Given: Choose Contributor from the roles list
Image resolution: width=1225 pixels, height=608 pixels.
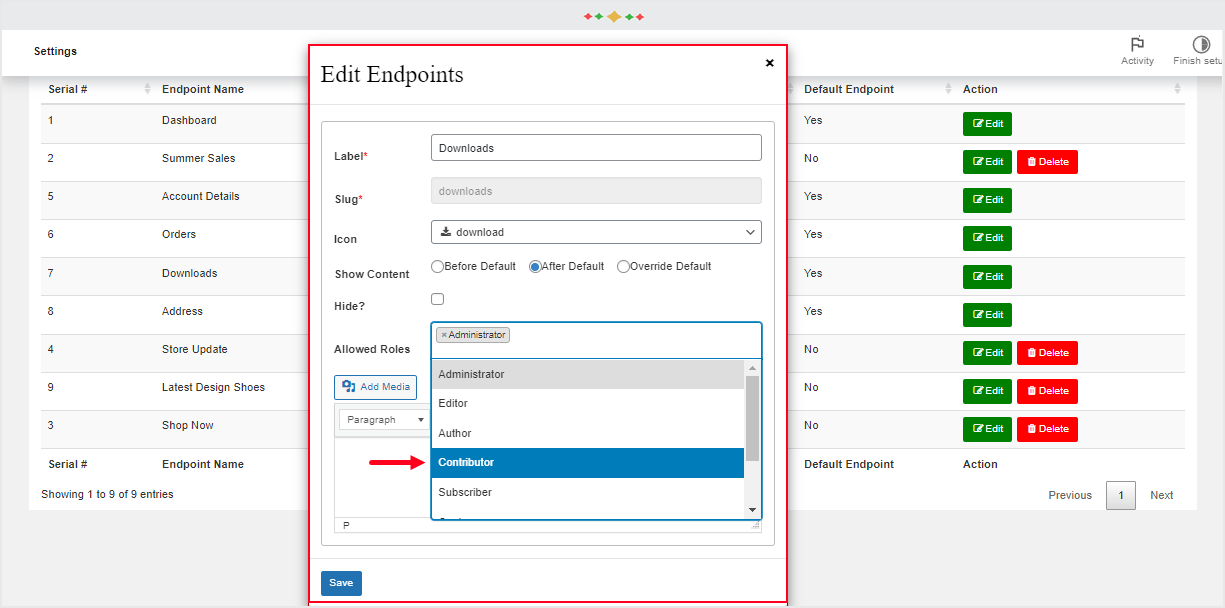Looking at the screenshot, I should [x=588, y=463].
